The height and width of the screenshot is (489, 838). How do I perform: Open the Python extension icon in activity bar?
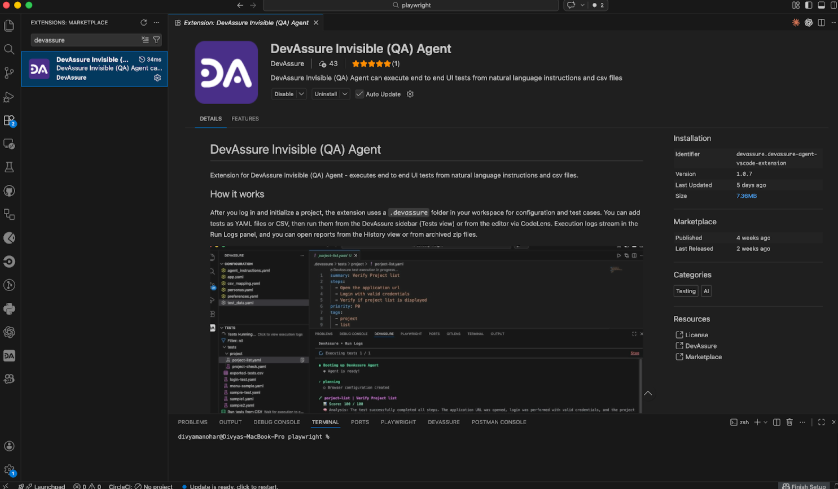pos(9,308)
